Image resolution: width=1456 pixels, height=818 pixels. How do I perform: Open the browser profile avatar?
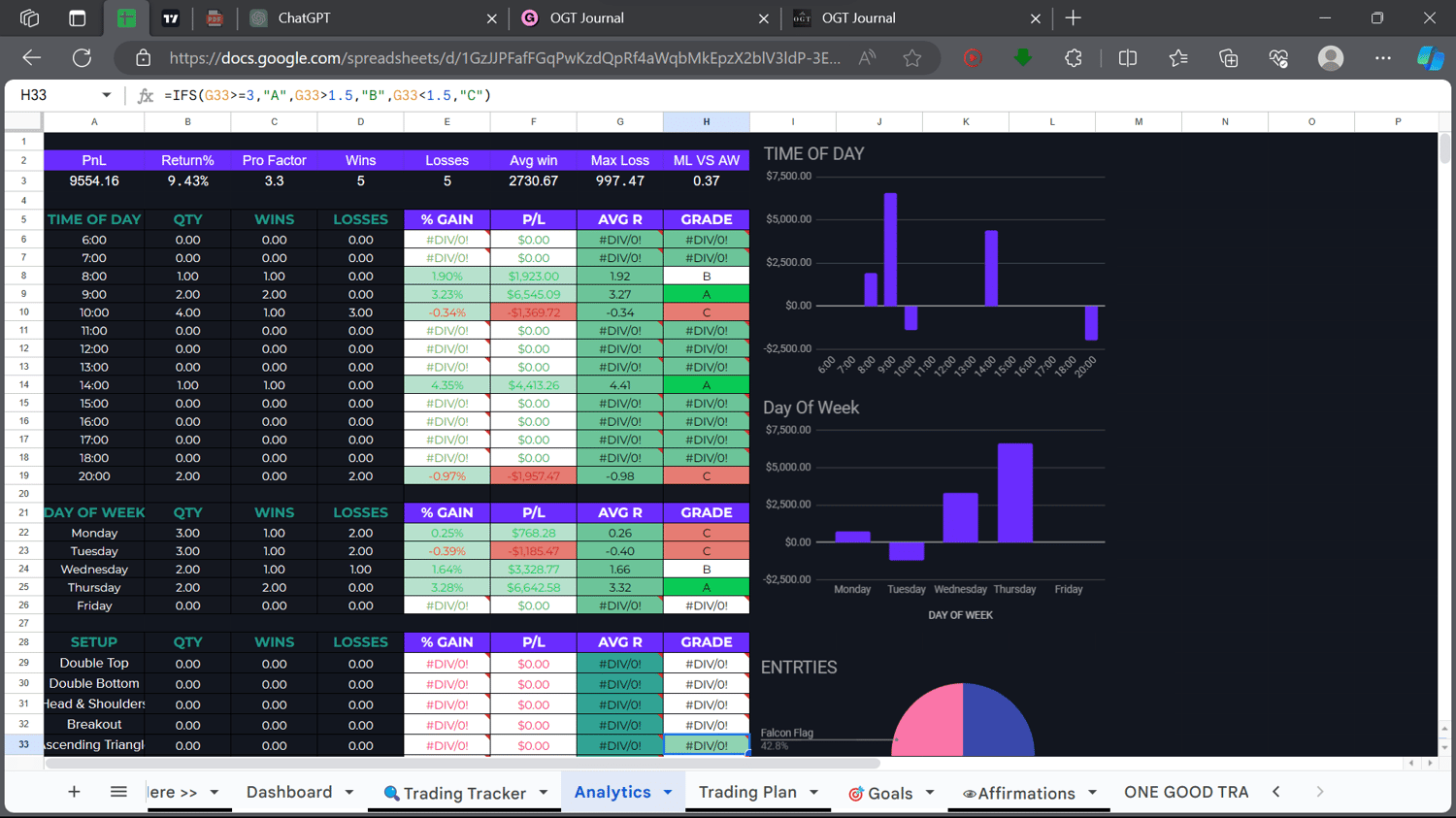point(1330,58)
